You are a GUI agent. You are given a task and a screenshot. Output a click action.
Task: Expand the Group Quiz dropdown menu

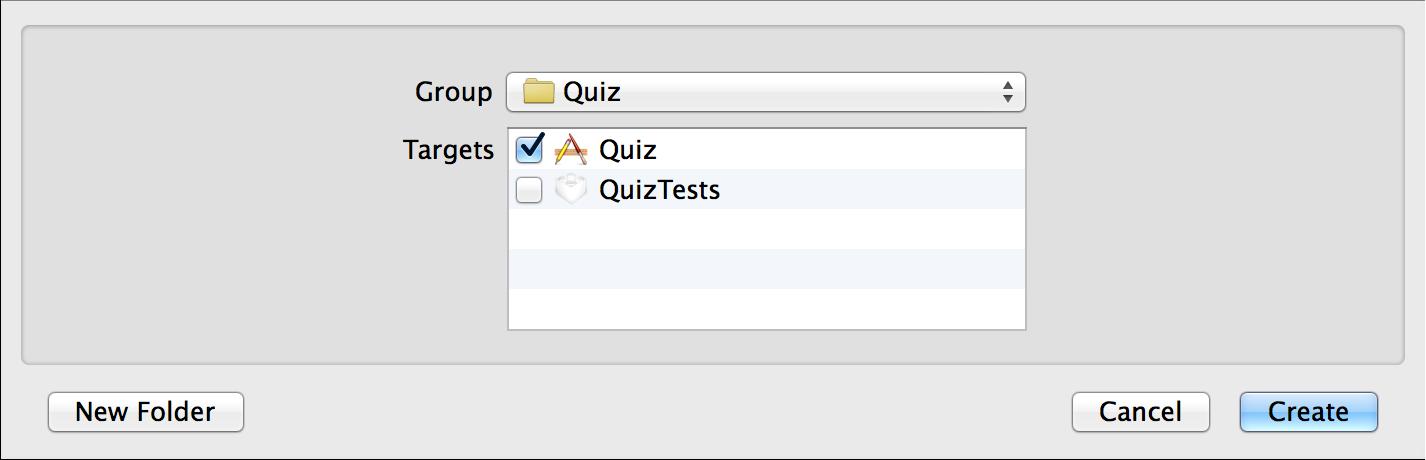[766, 92]
